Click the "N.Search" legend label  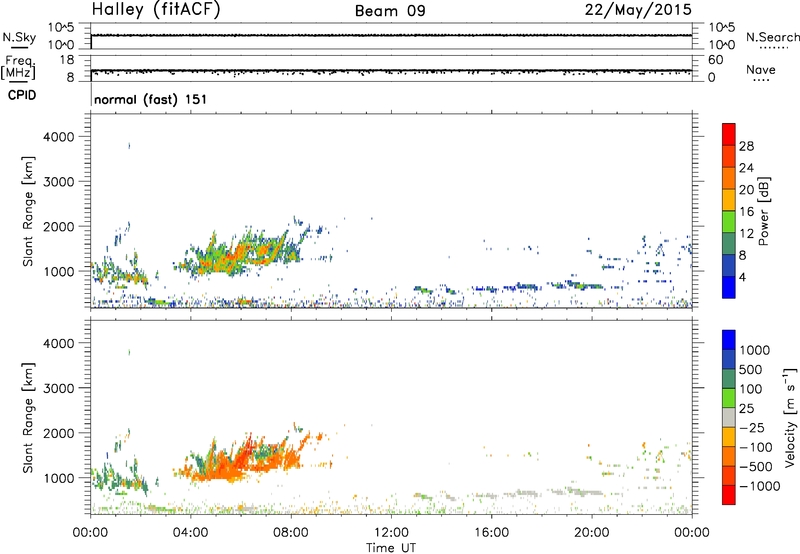(772, 37)
